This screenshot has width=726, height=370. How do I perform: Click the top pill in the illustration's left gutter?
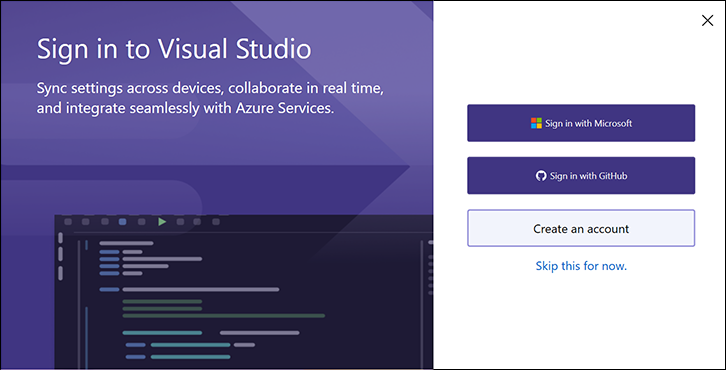[x=60, y=238]
